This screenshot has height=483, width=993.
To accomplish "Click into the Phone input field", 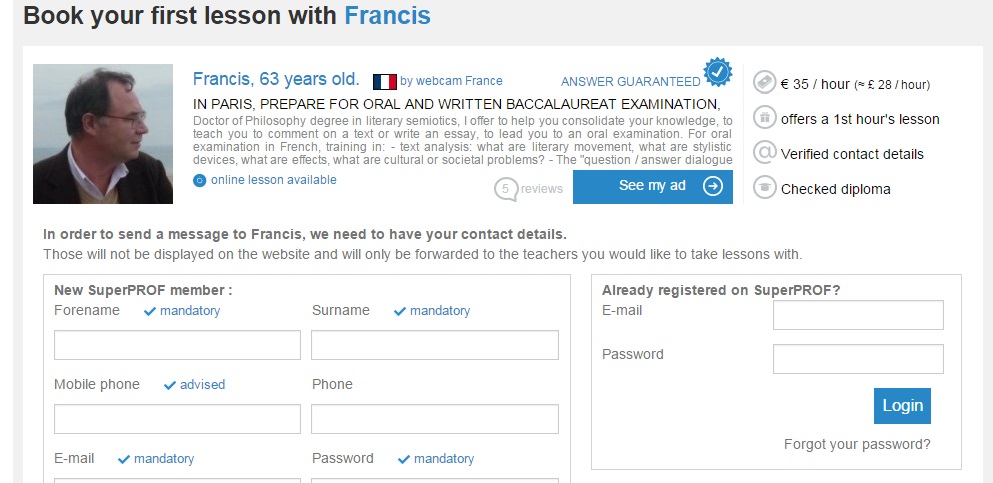I will click(x=434, y=419).
